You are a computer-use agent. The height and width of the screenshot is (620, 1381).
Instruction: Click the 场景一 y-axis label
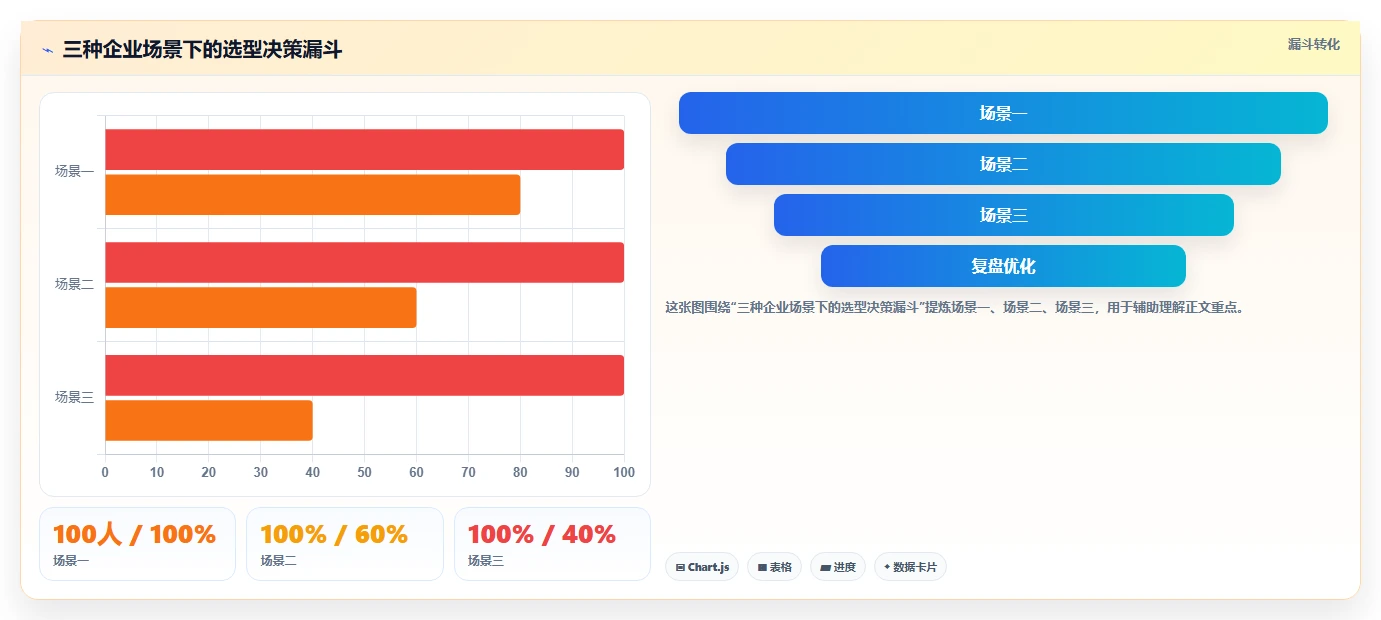pos(74,171)
